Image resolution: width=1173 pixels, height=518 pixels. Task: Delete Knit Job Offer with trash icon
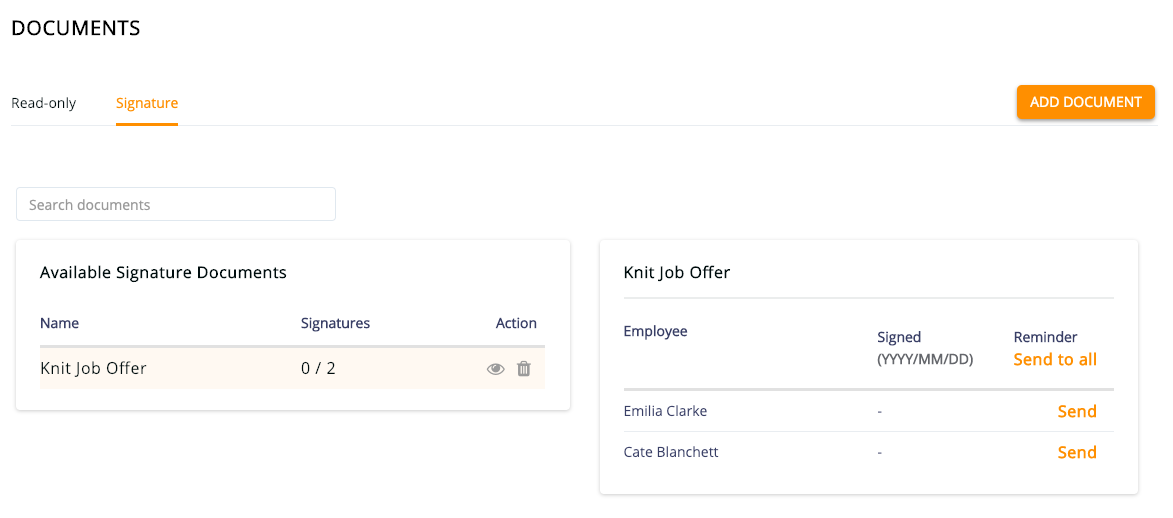[x=524, y=368]
